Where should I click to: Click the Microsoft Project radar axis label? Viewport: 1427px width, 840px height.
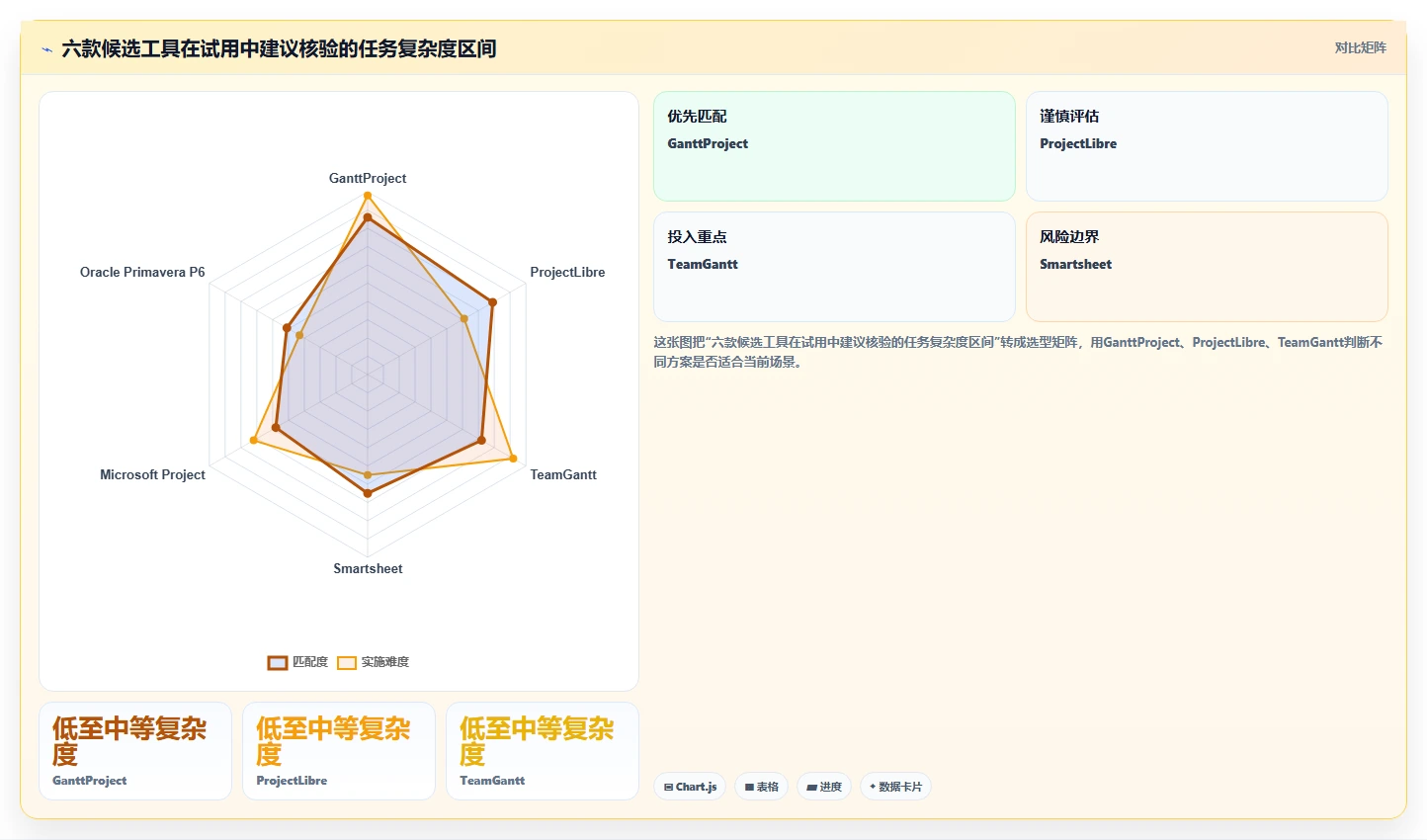pyautogui.click(x=152, y=474)
